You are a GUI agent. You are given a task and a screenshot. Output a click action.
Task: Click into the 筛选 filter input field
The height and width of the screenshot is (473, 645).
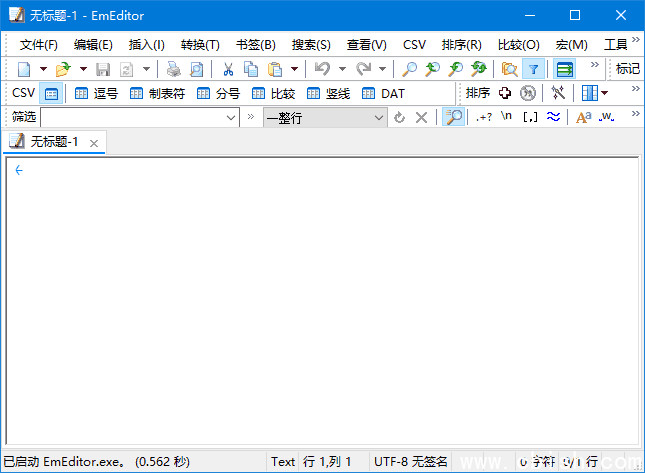[x=133, y=118]
